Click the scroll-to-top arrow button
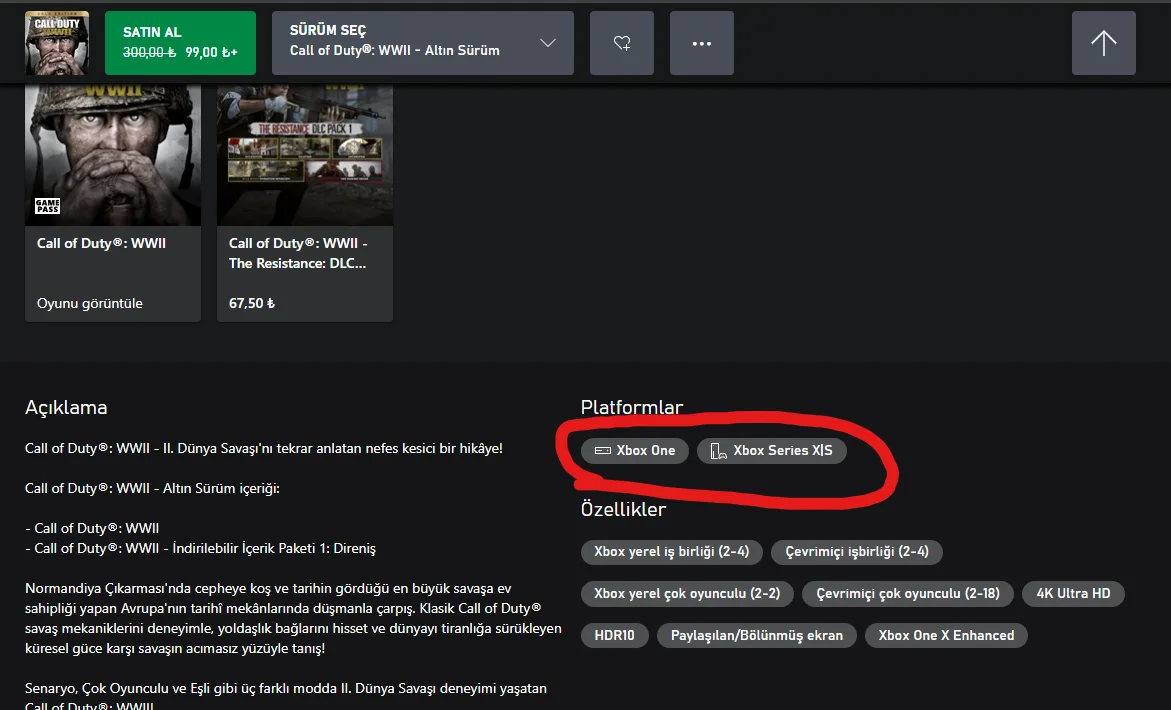The image size is (1171, 710). pos(1103,43)
